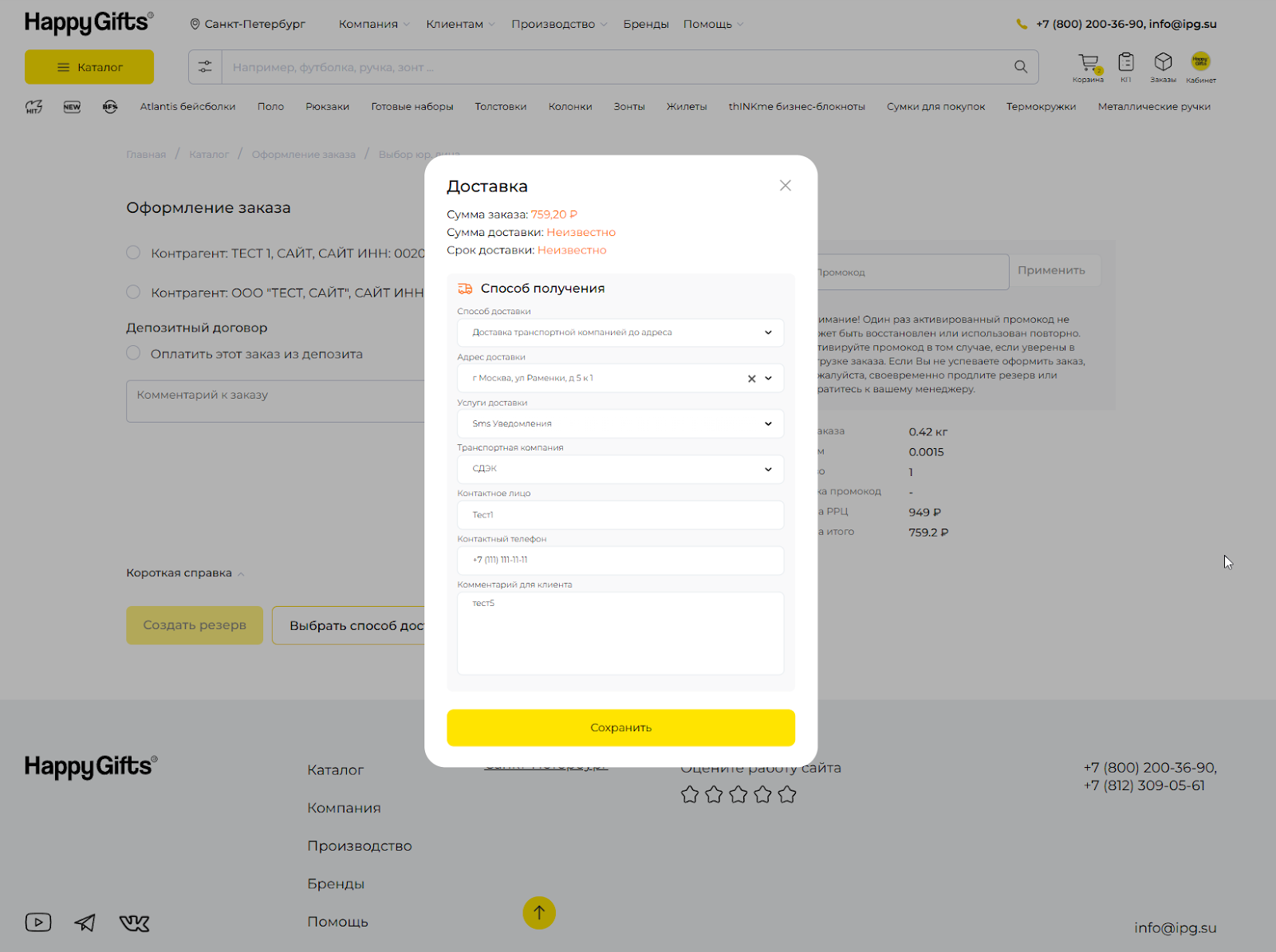Select the Контрагент ТЕСТ 1 radio button
This screenshot has height=952, width=1276.
[133, 253]
